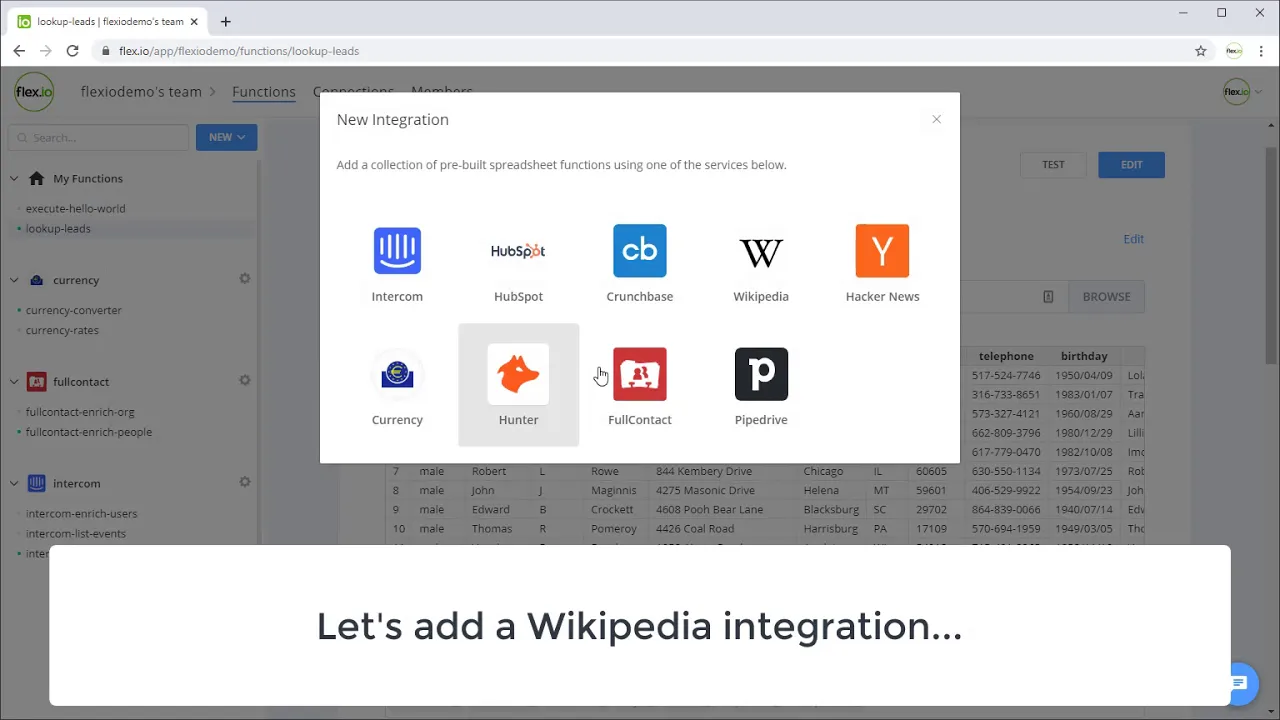
Task: Open intercom-enrich-users function
Action: click(x=81, y=513)
